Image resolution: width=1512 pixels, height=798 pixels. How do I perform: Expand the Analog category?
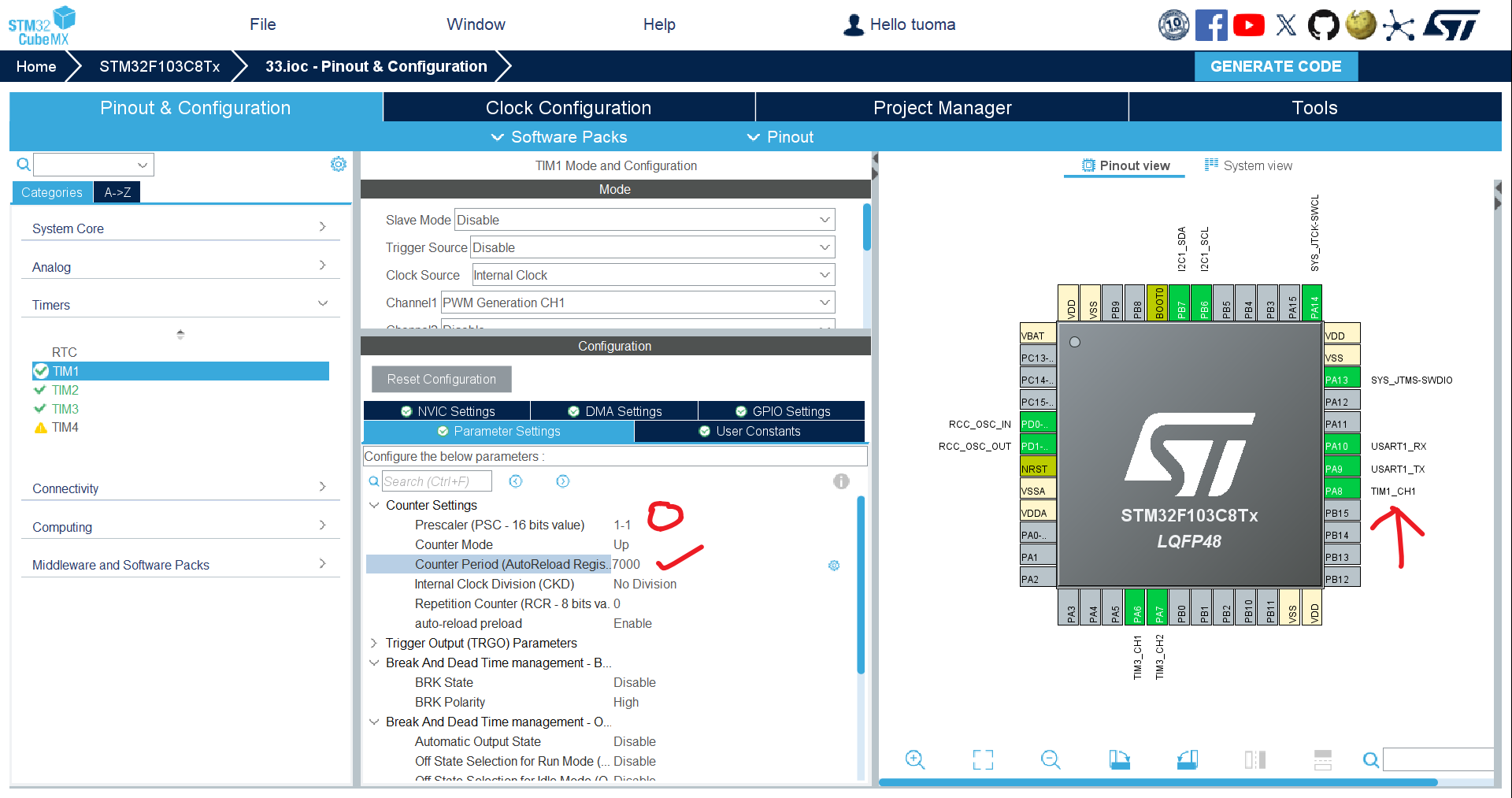click(x=180, y=266)
